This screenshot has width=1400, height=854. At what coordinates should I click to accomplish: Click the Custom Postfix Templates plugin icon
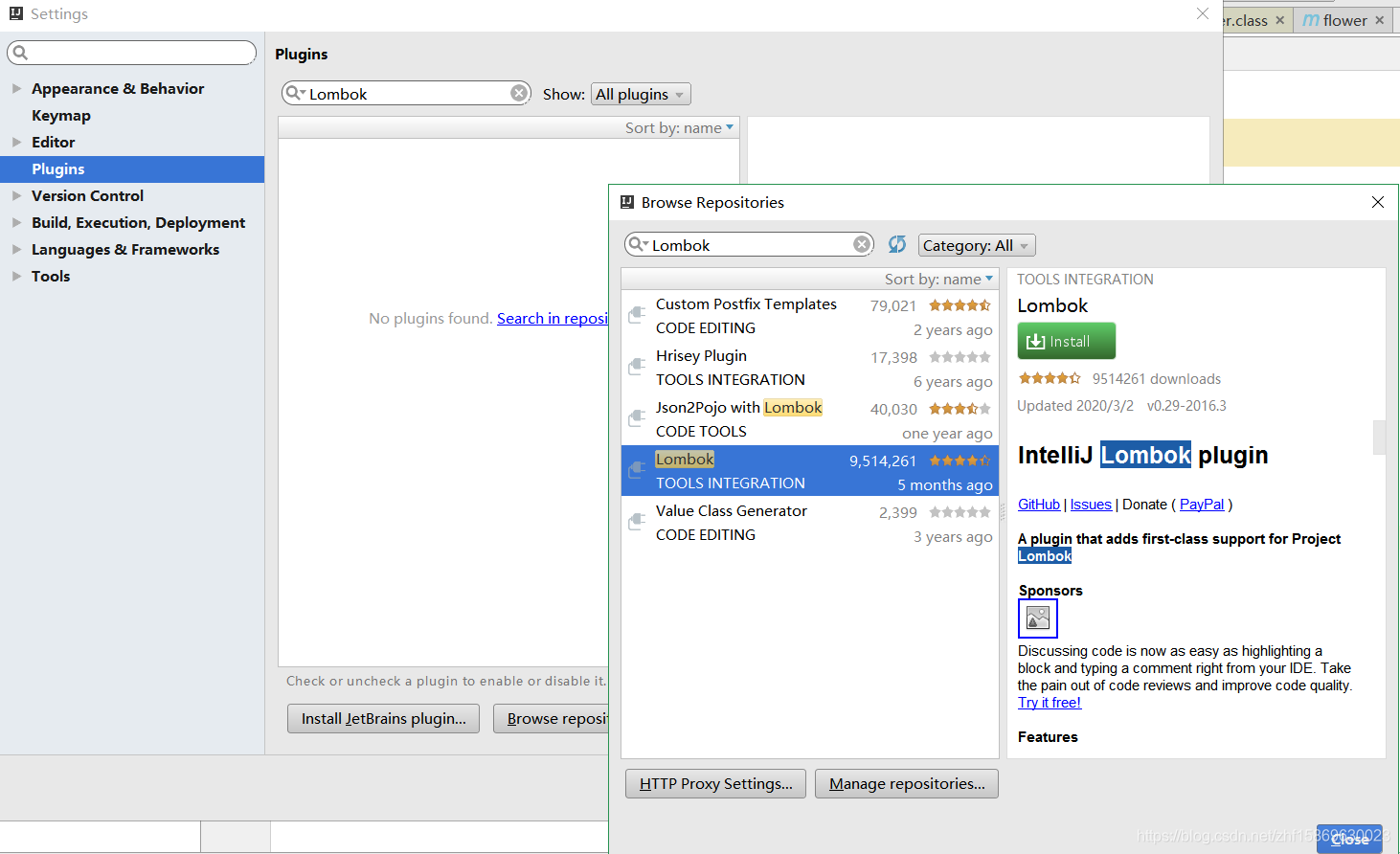coord(637,315)
